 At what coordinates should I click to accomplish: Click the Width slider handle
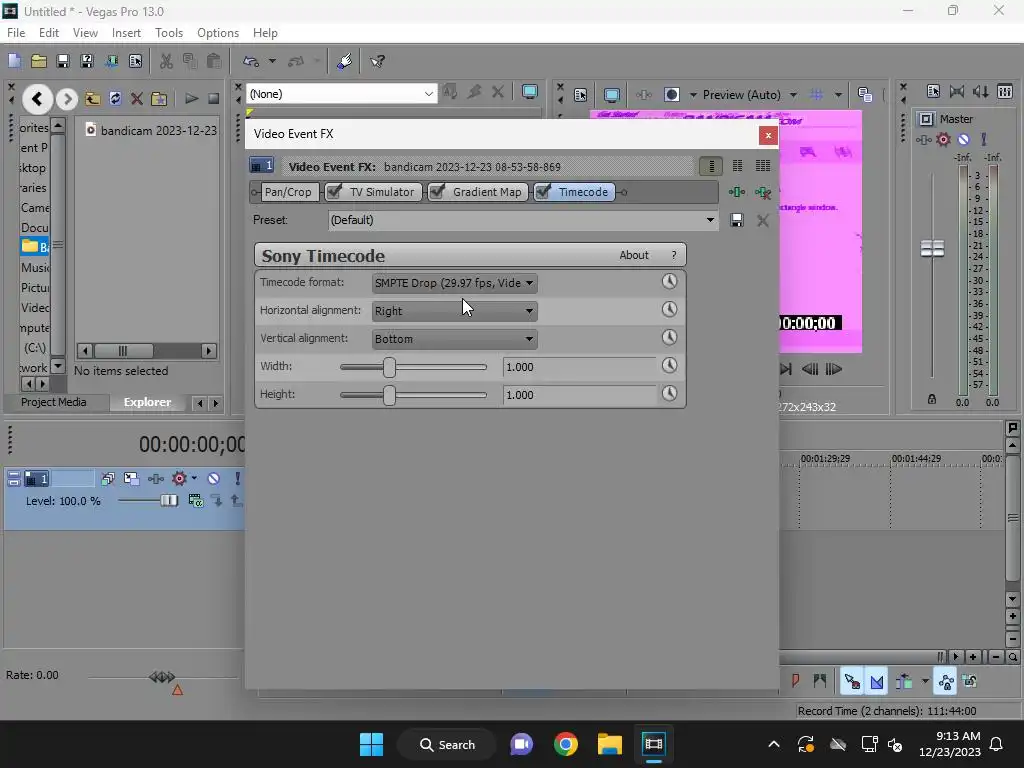389,367
